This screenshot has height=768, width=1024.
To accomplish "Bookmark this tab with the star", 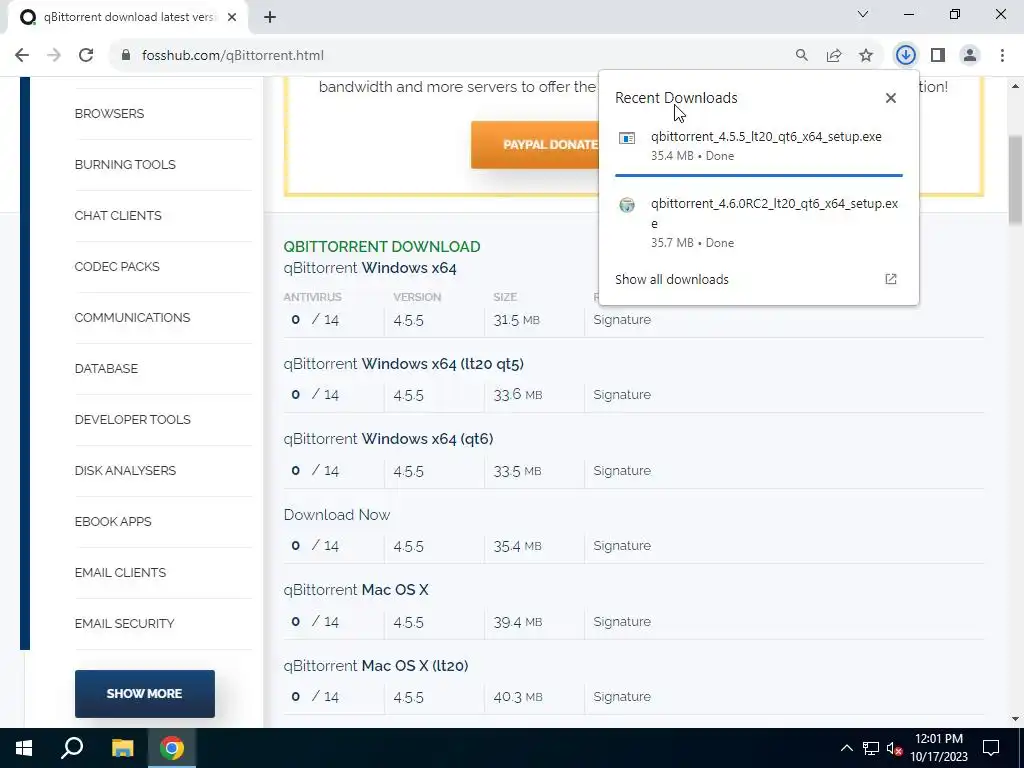I will point(866,56).
